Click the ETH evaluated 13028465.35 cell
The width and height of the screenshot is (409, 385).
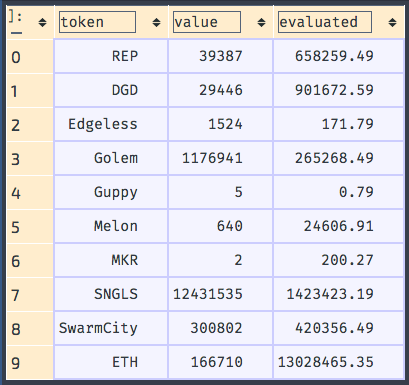coord(338,362)
